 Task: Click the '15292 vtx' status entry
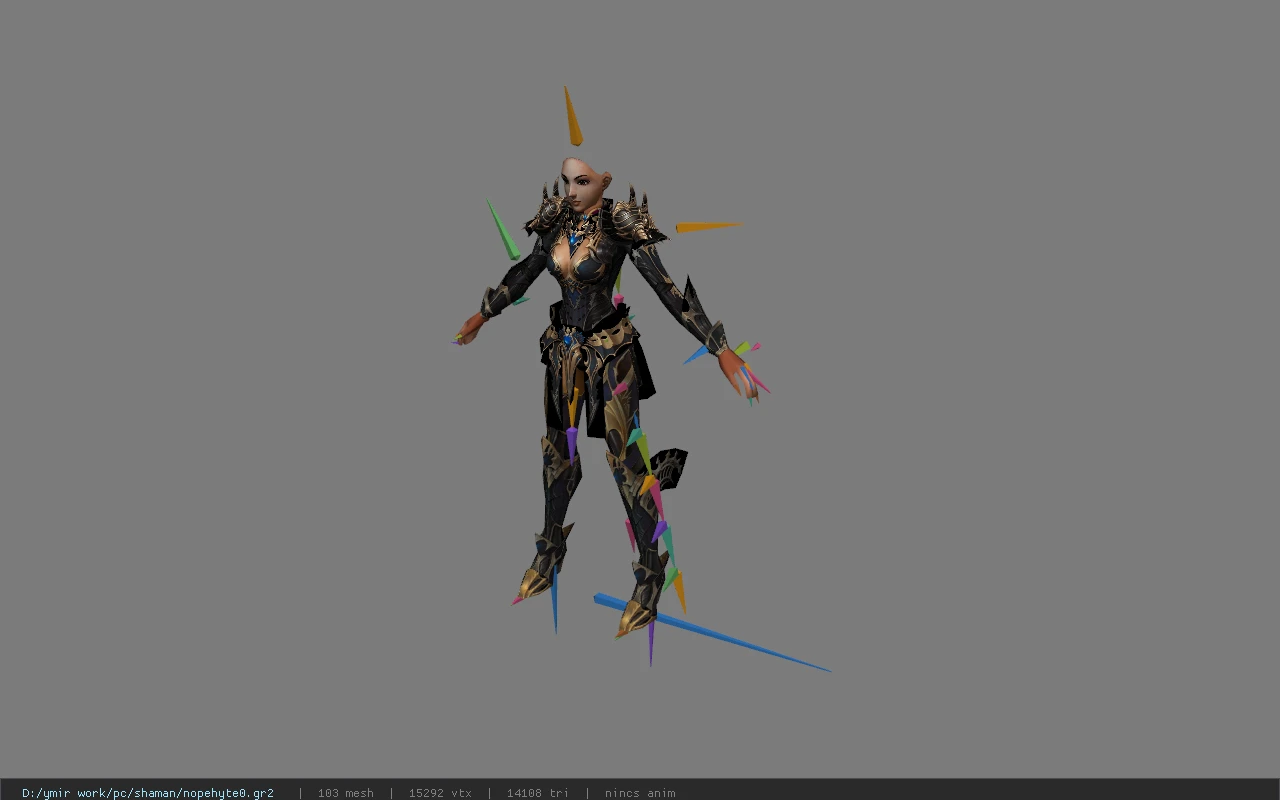pyautogui.click(x=440, y=793)
